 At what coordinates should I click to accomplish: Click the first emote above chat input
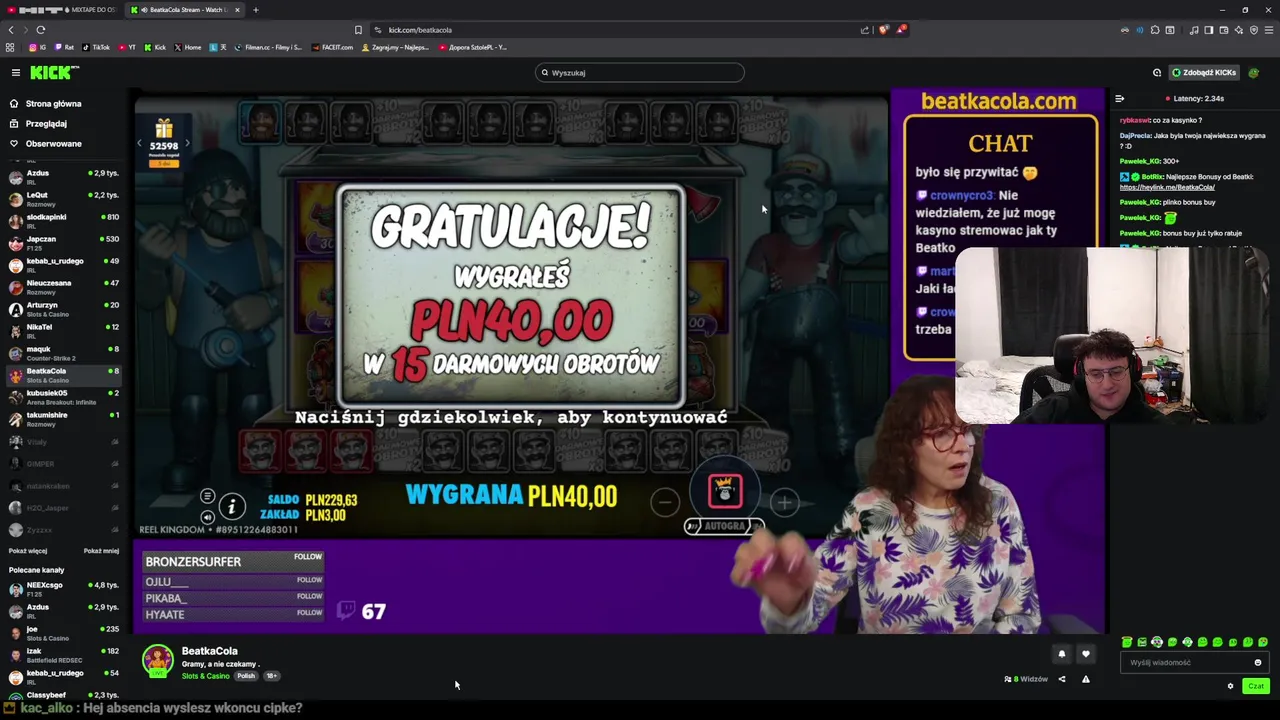pos(1127,642)
